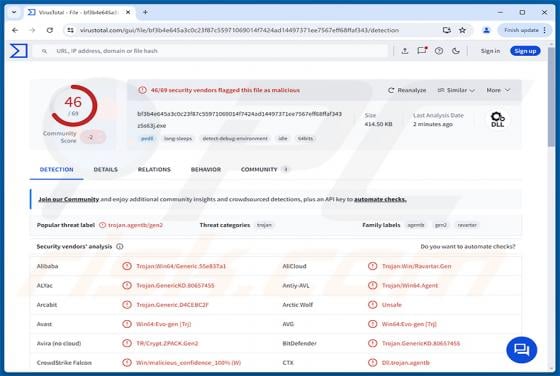Click the ravartar family label

point(467,225)
